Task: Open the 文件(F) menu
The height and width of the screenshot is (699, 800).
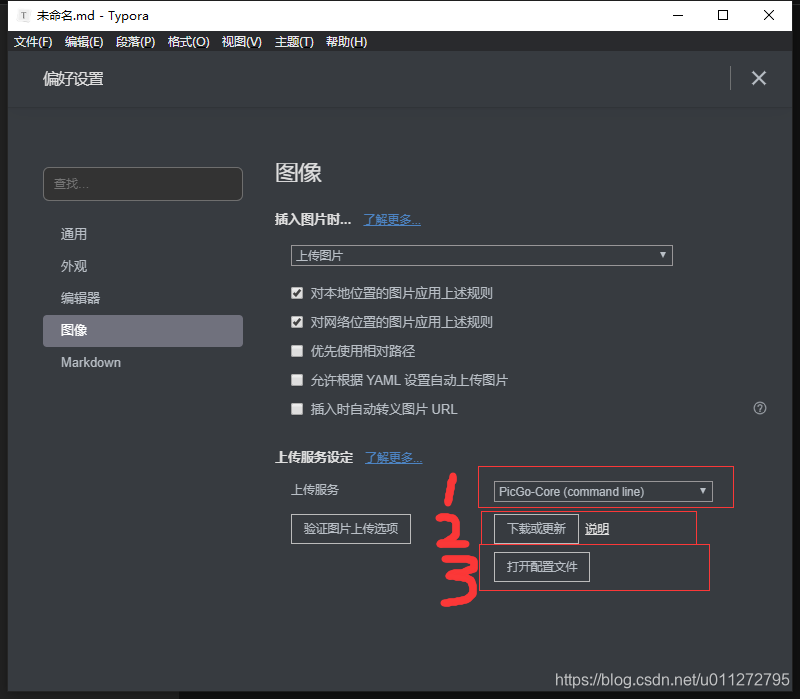Action: click(x=33, y=42)
